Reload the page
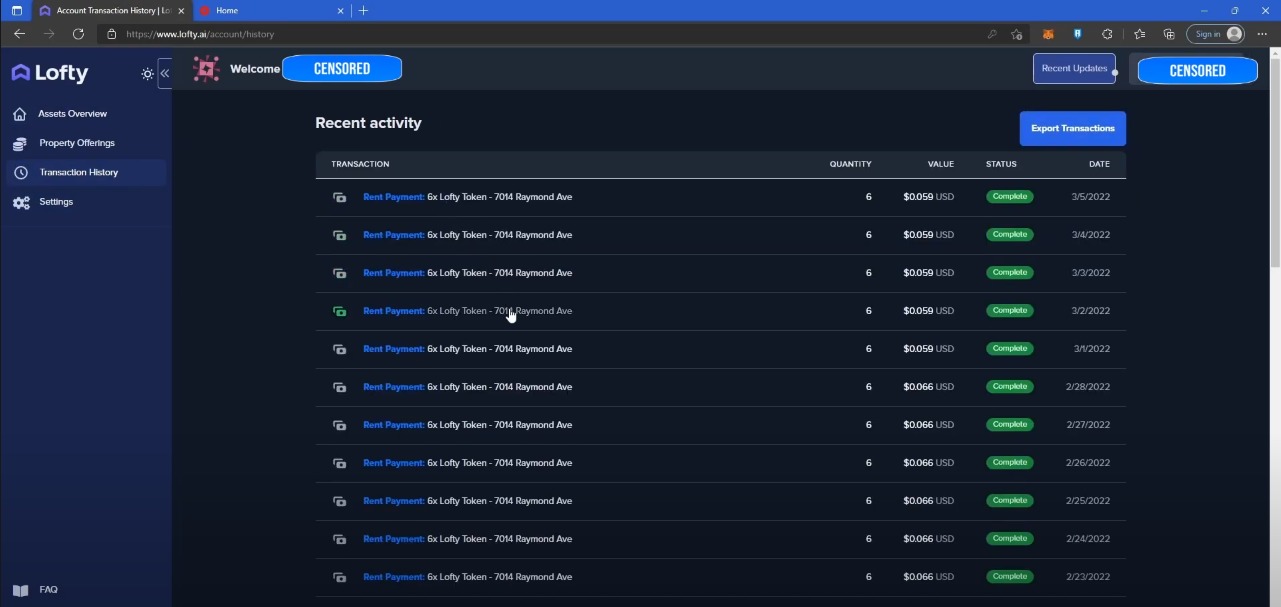Screen dimensions: 1281x607 pyautogui.click(x=78, y=34)
